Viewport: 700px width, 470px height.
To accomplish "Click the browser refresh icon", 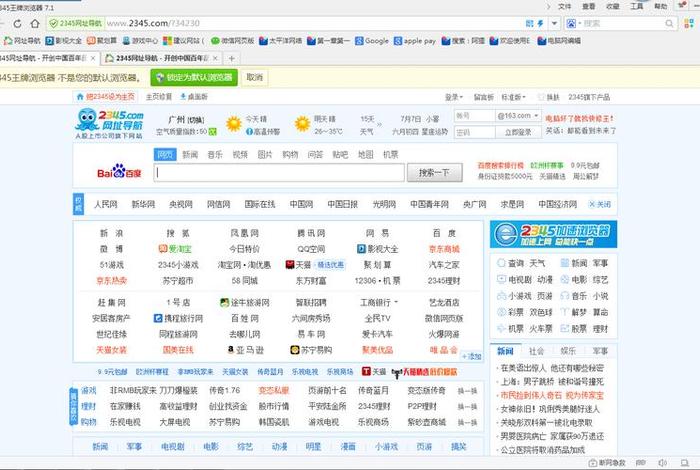I will coord(17,23).
